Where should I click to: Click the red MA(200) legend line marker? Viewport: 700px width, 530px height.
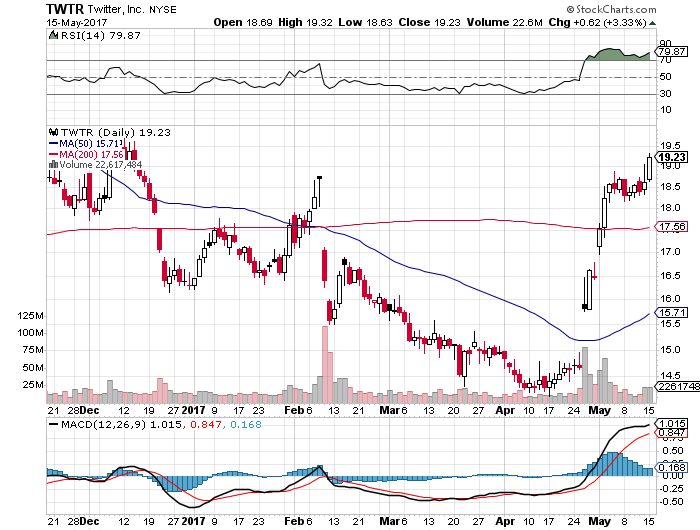point(53,154)
